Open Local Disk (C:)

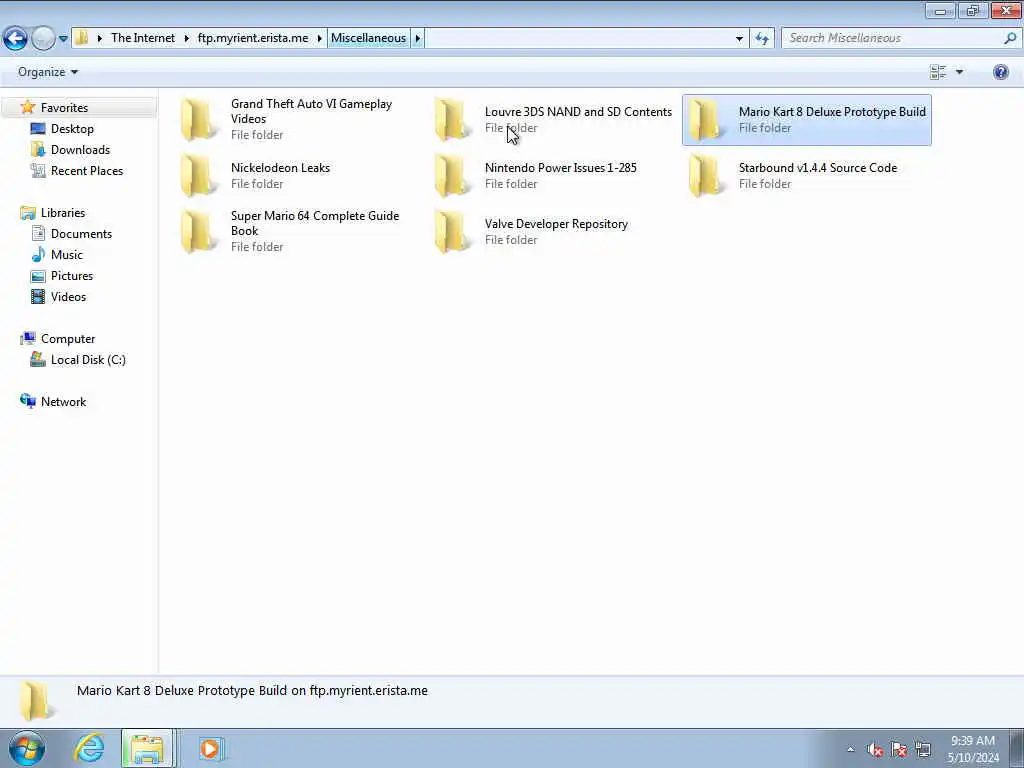pos(88,360)
